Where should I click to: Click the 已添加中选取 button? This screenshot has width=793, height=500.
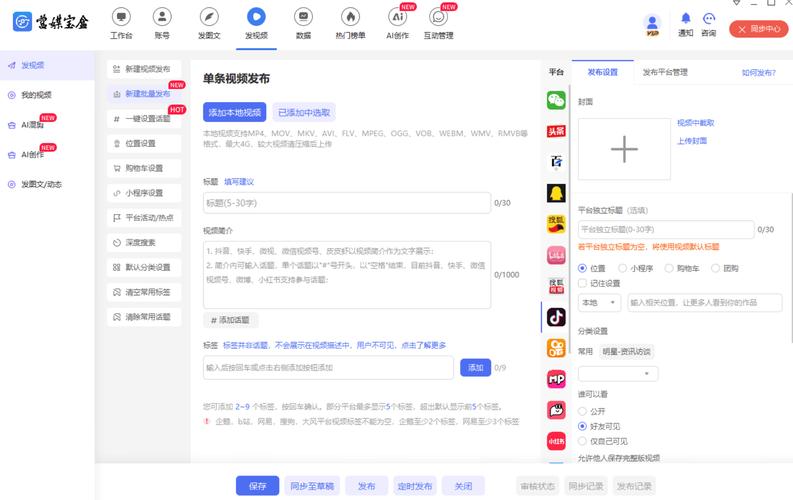click(304, 112)
